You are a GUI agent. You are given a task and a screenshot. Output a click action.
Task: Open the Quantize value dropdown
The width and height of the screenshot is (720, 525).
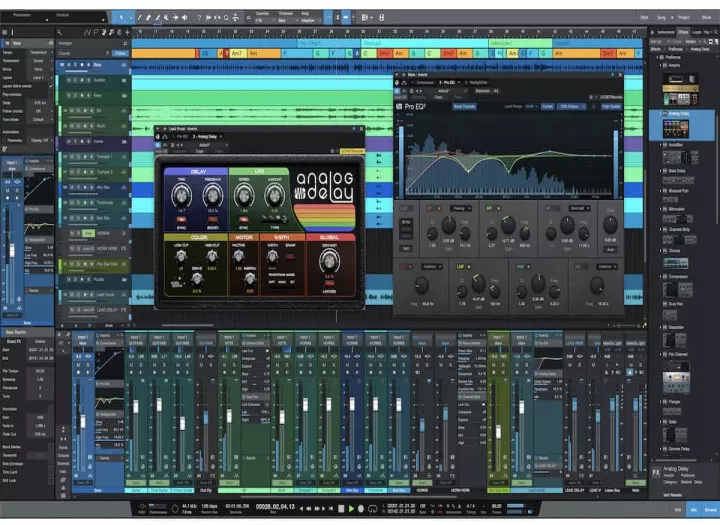[264, 21]
